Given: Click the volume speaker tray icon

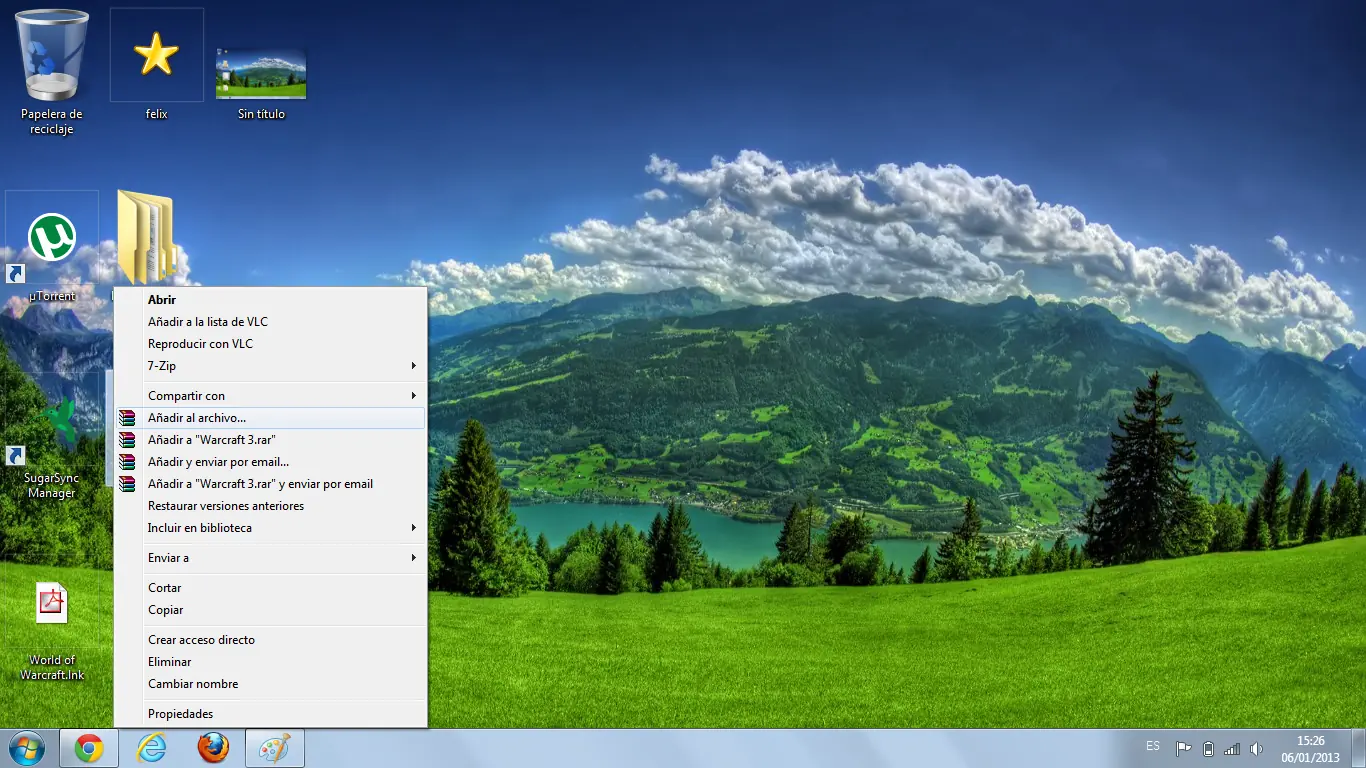Looking at the screenshot, I should tap(1256, 749).
